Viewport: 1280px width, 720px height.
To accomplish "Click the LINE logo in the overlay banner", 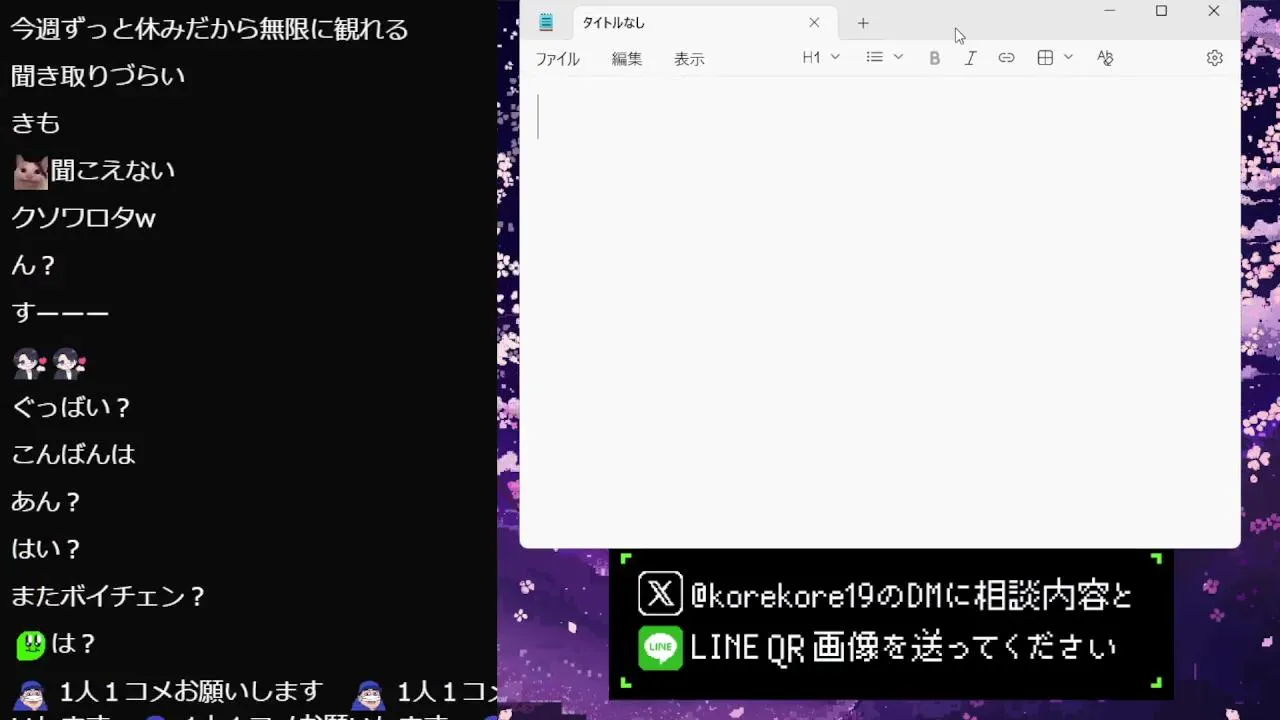I will (660, 648).
